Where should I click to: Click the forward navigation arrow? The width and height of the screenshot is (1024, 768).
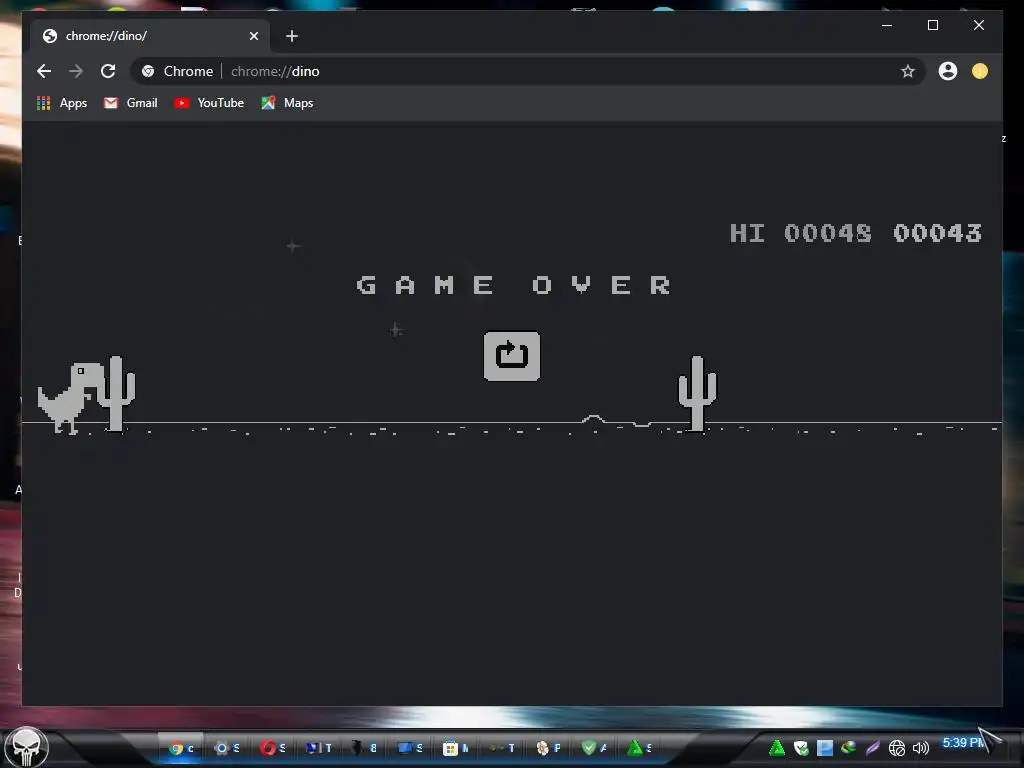pos(76,71)
